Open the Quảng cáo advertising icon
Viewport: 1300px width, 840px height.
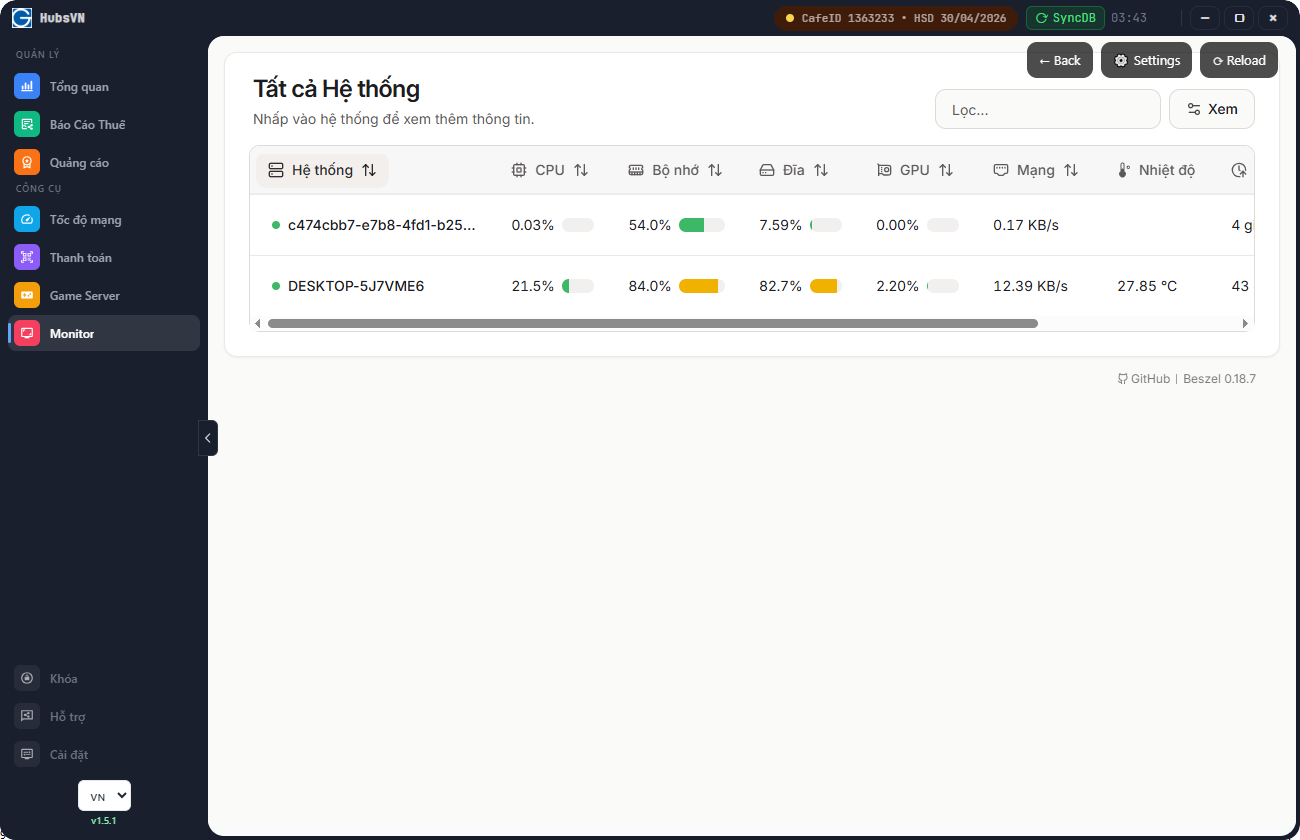[27, 163]
